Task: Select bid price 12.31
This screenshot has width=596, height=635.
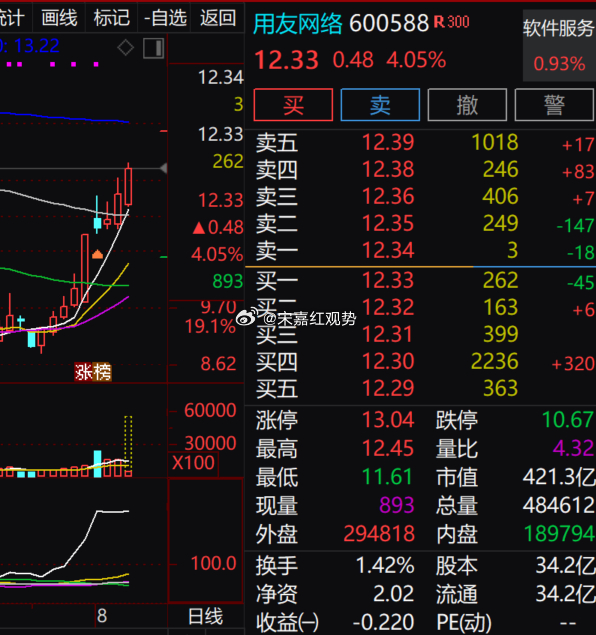Action: click(x=388, y=335)
